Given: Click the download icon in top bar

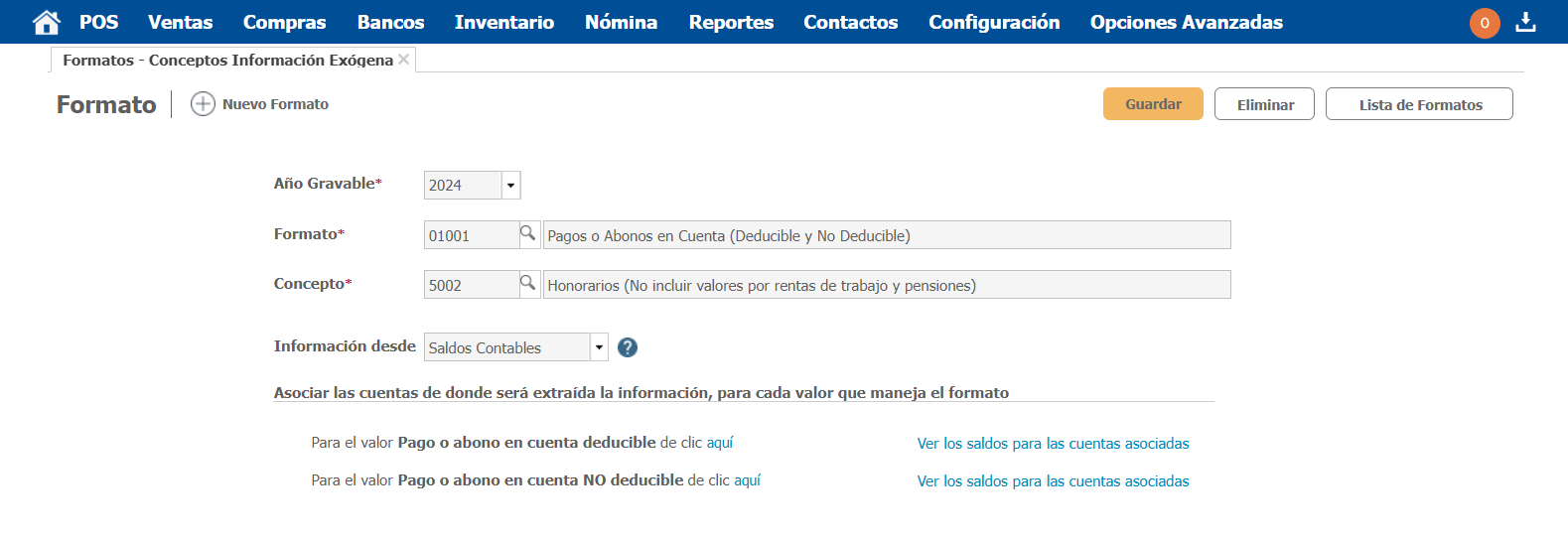Looking at the screenshot, I should click(1525, 22).
